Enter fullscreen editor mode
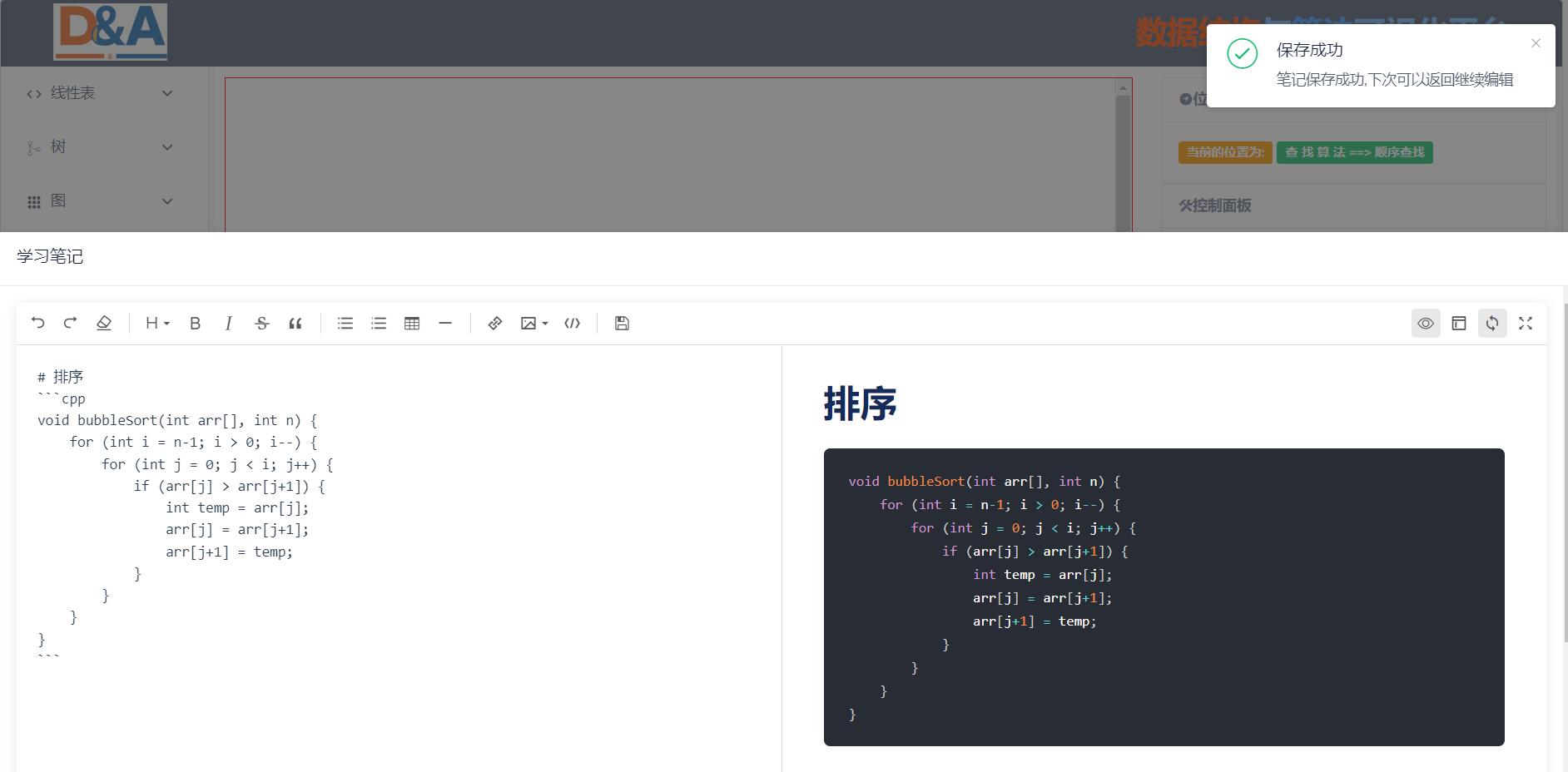This screenshot has height=772, width=1568. pos(1526,323)
